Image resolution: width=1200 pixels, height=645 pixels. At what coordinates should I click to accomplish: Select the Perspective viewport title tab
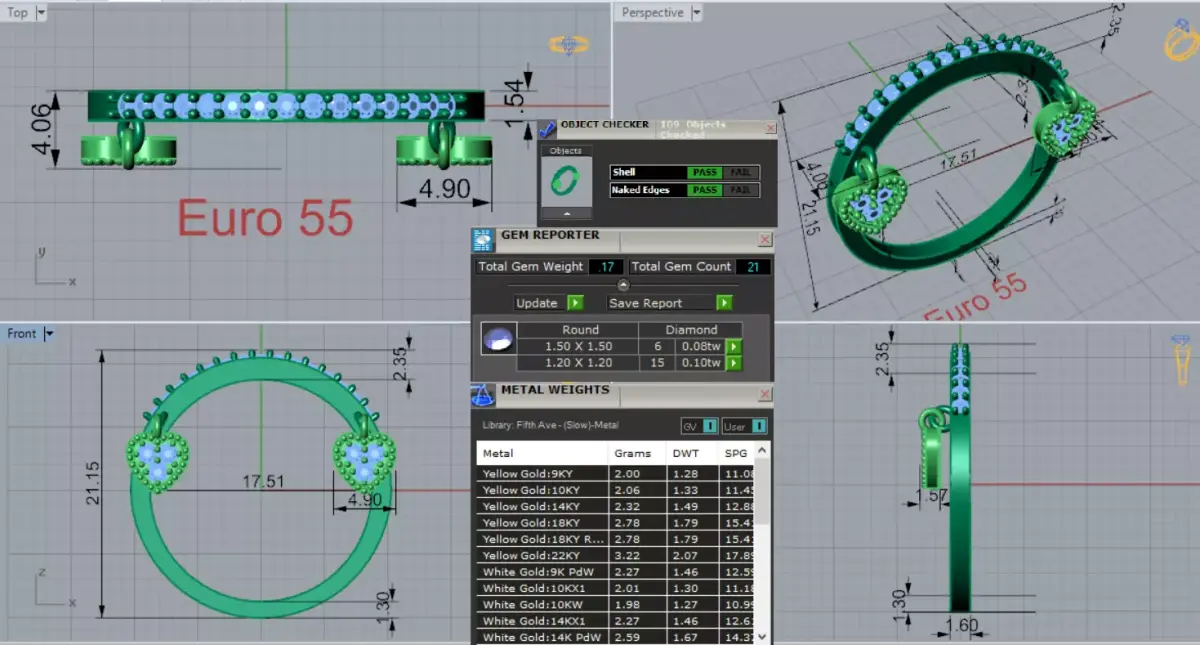coord(652,13)
